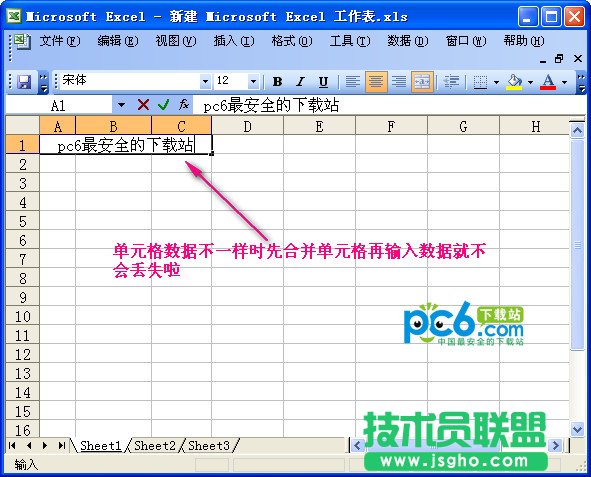This screenshot has width=591, height=477.
Task: Open 窗口(W) menu
Action: [466, 41]
